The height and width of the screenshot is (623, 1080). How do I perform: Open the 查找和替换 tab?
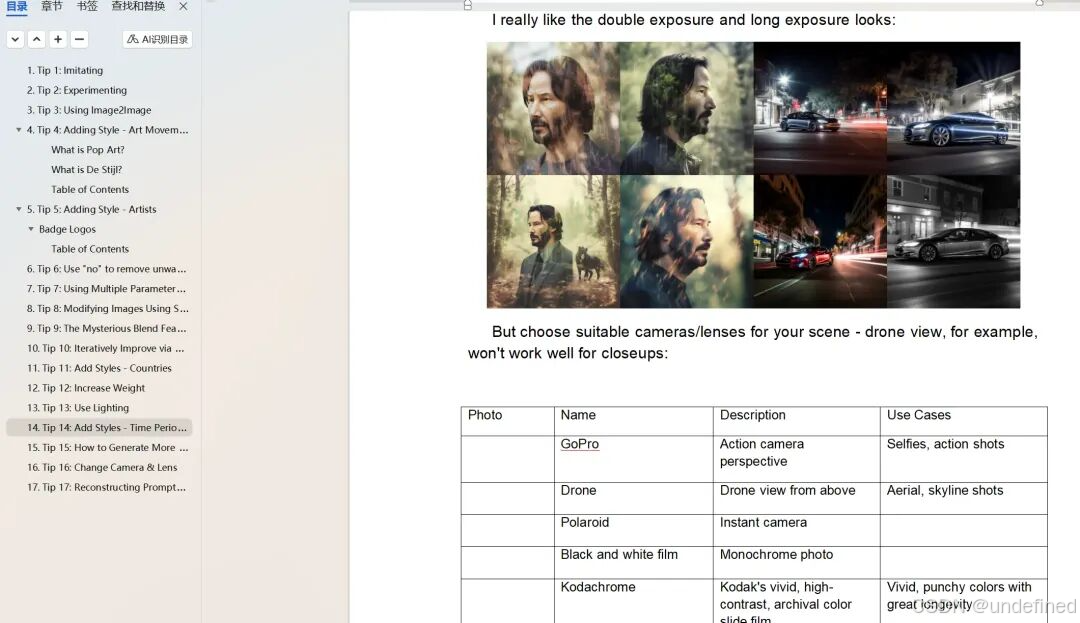138,6
